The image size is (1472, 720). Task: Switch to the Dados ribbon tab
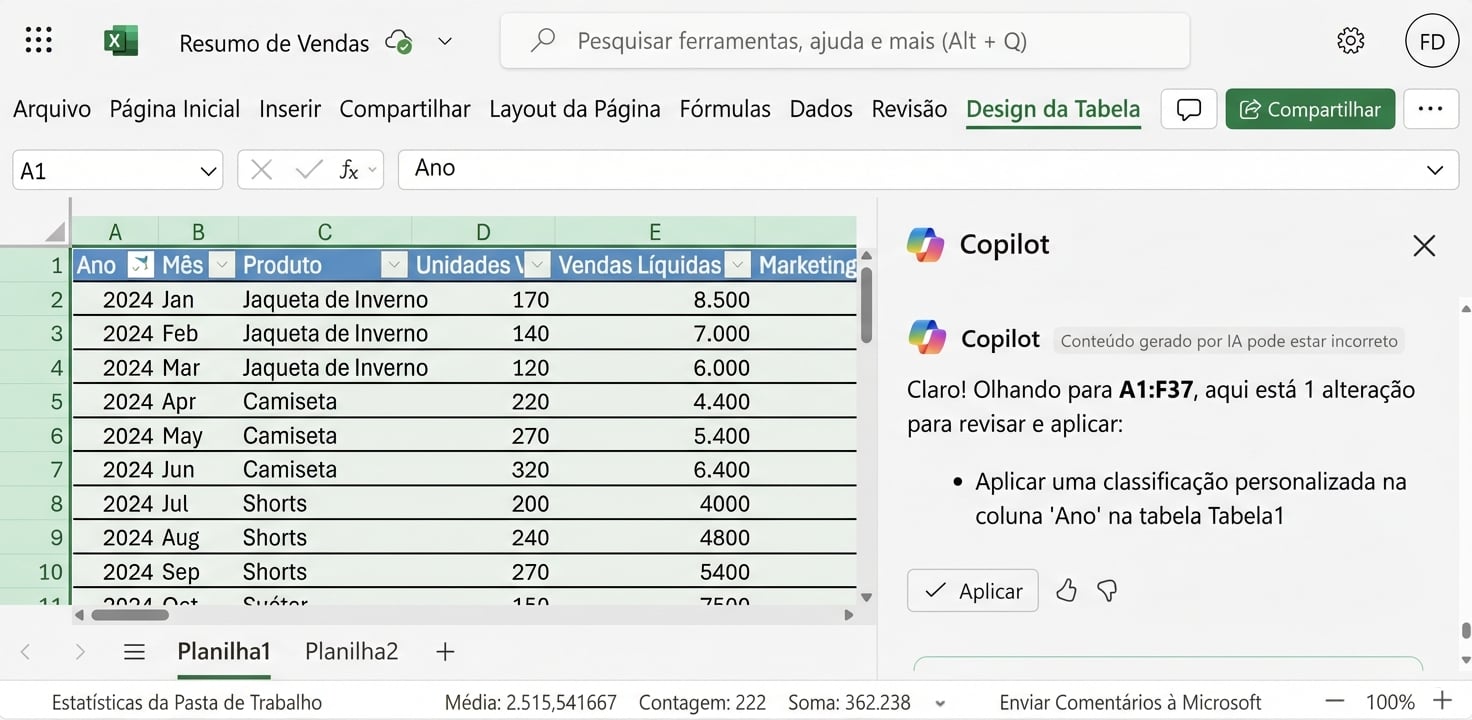click(x=820, y=109)
